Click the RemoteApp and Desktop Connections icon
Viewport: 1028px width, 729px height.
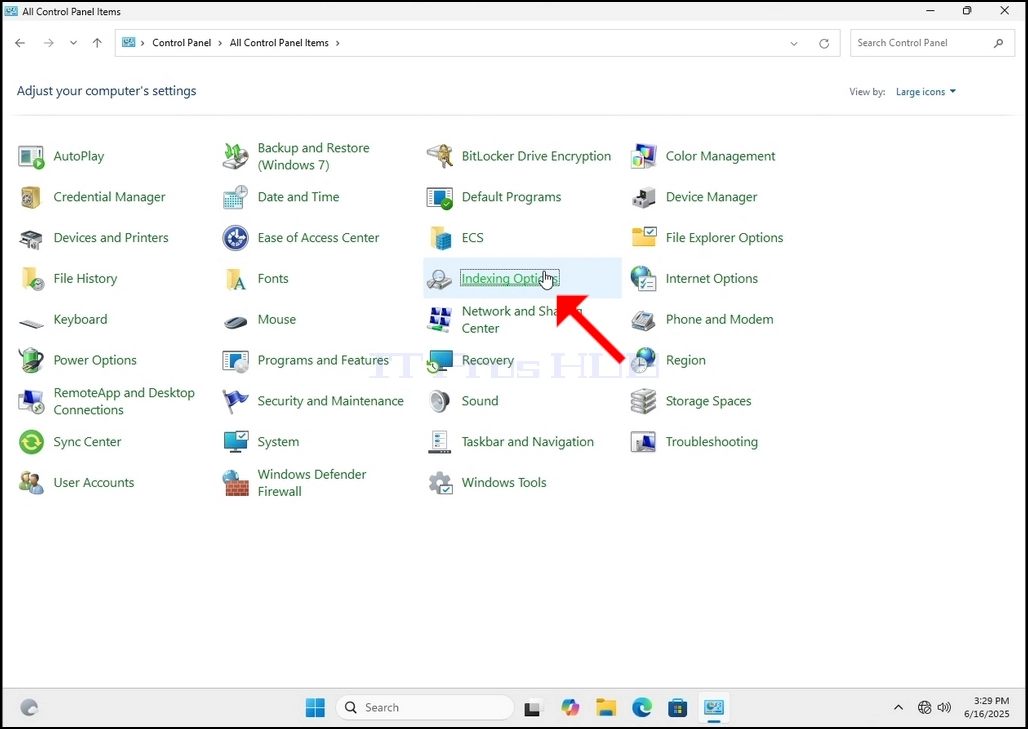click(31, 401)
